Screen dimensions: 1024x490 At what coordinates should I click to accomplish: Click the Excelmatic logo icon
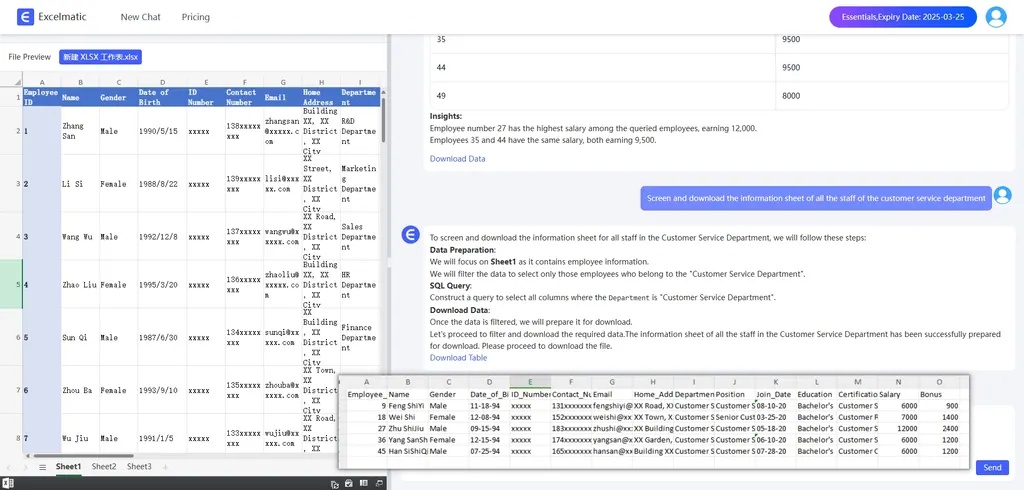pyautogui.click(x=23, y=17)
